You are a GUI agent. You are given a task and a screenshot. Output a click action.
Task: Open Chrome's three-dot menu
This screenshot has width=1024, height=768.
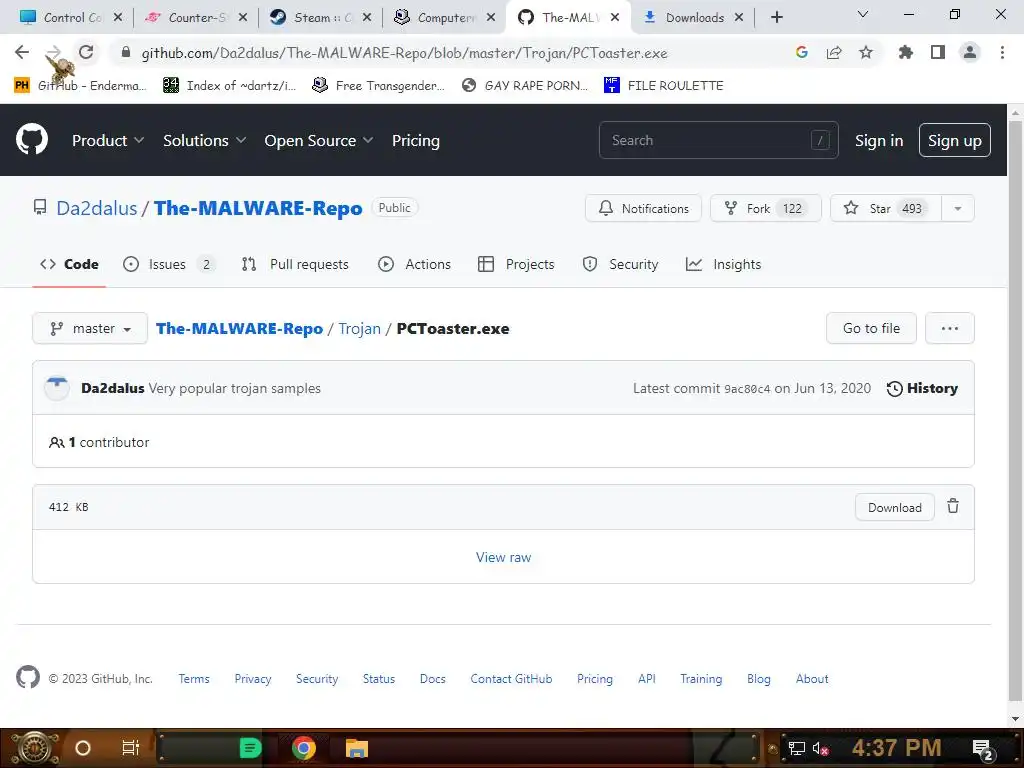(1002, 52)
